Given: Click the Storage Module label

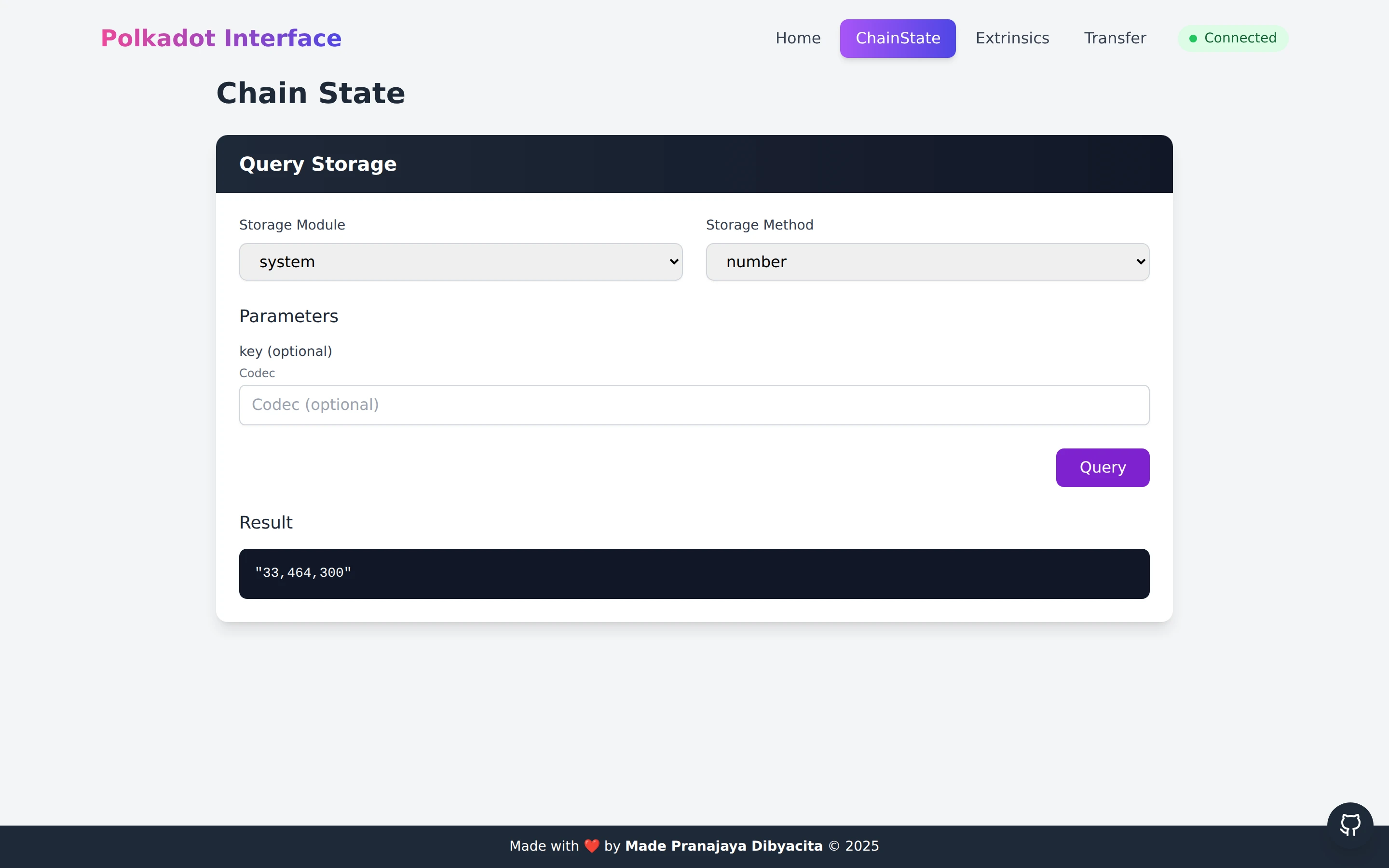Looking at the screenshot, I should (x=292, y=225).
